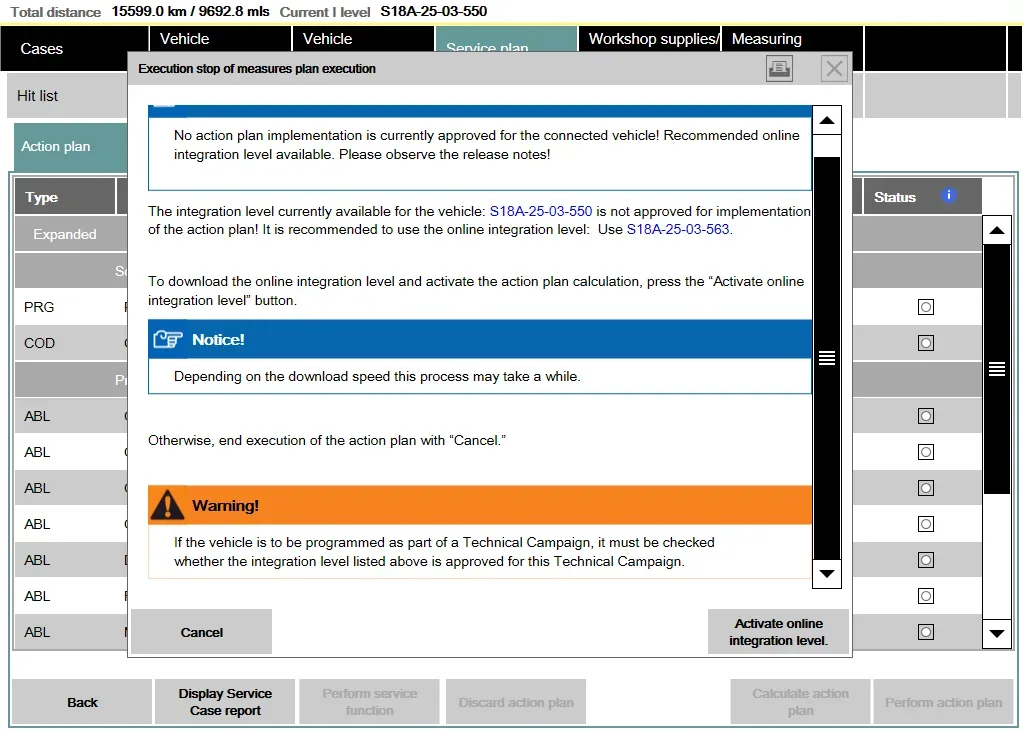Toggle the status box in the PRG row
This screenshot has width=1024, height=731.
925,307
